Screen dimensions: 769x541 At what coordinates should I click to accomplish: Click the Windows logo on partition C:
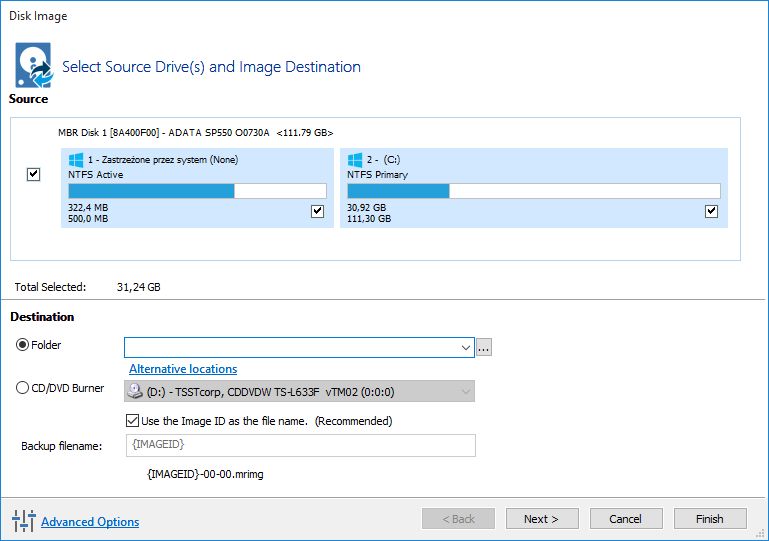(x=355, y=160)
